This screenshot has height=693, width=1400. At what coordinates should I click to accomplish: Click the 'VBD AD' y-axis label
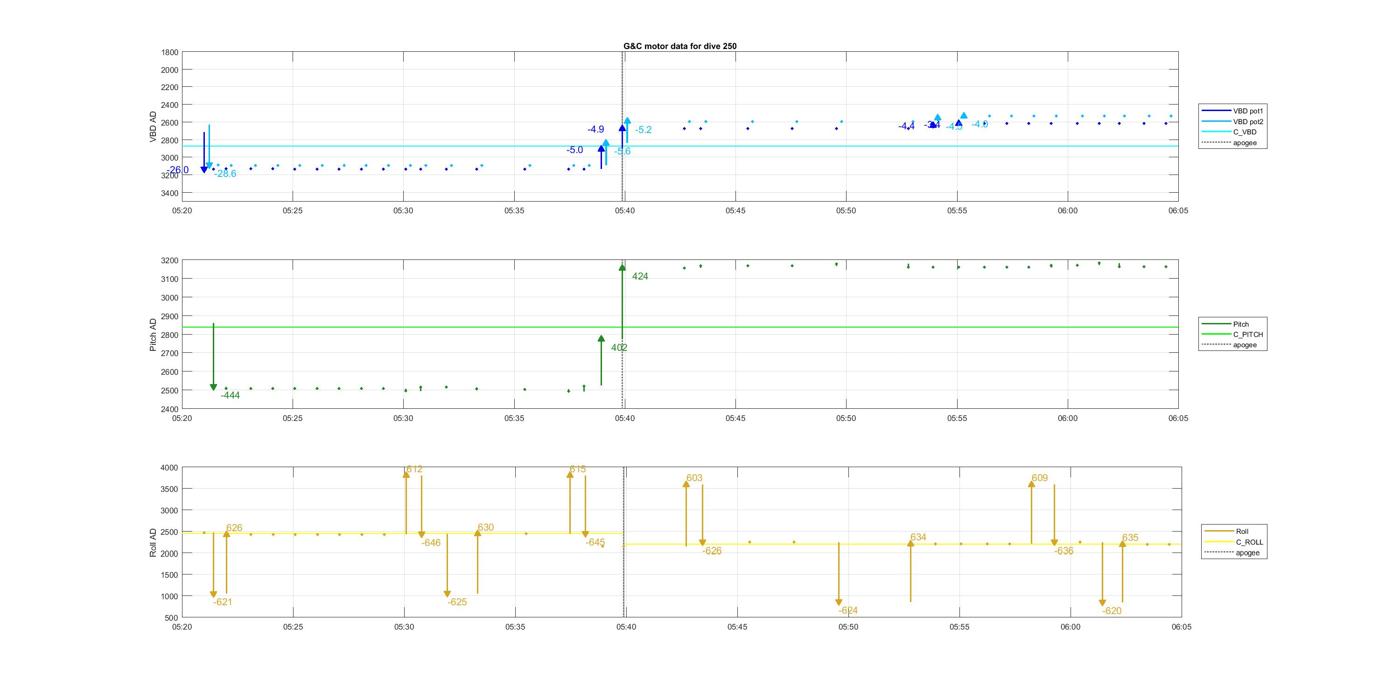click(x=153, y=127)
